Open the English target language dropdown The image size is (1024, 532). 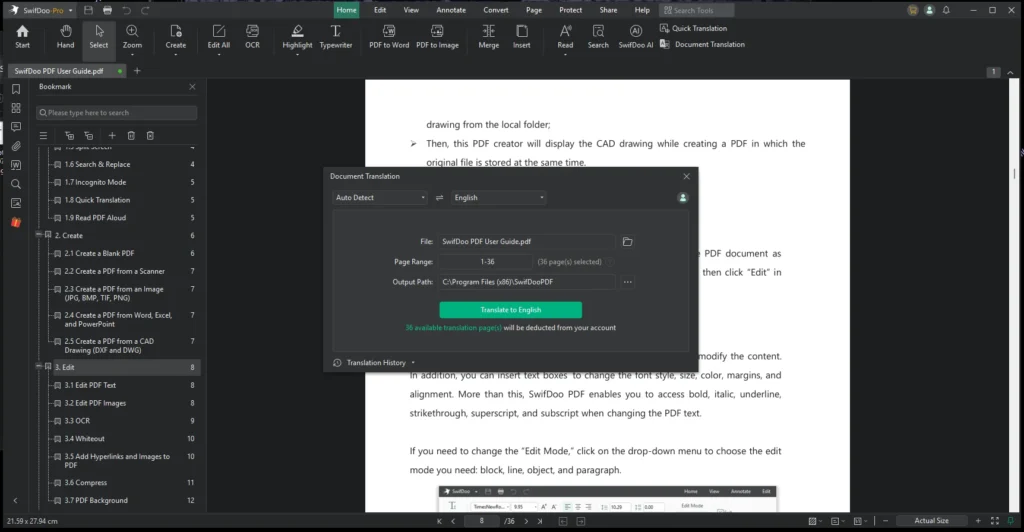[499, 198]
